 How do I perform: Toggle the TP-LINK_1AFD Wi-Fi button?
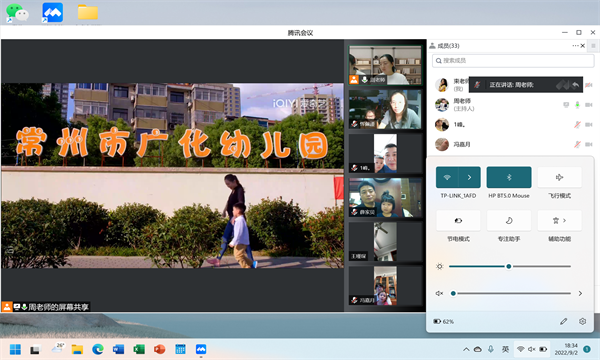(447, 177)
